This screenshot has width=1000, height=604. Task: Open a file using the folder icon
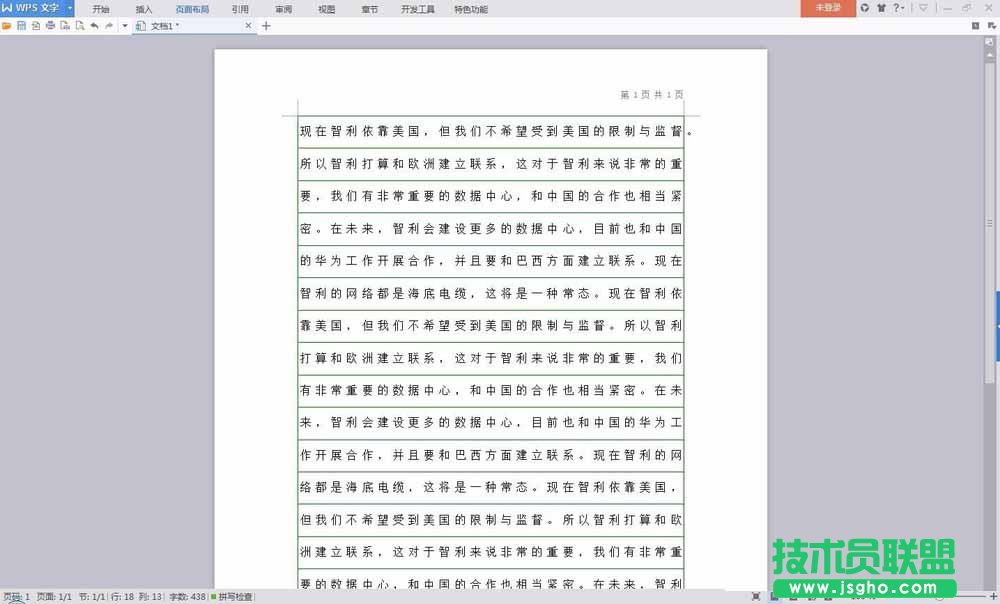click(6, 26)
